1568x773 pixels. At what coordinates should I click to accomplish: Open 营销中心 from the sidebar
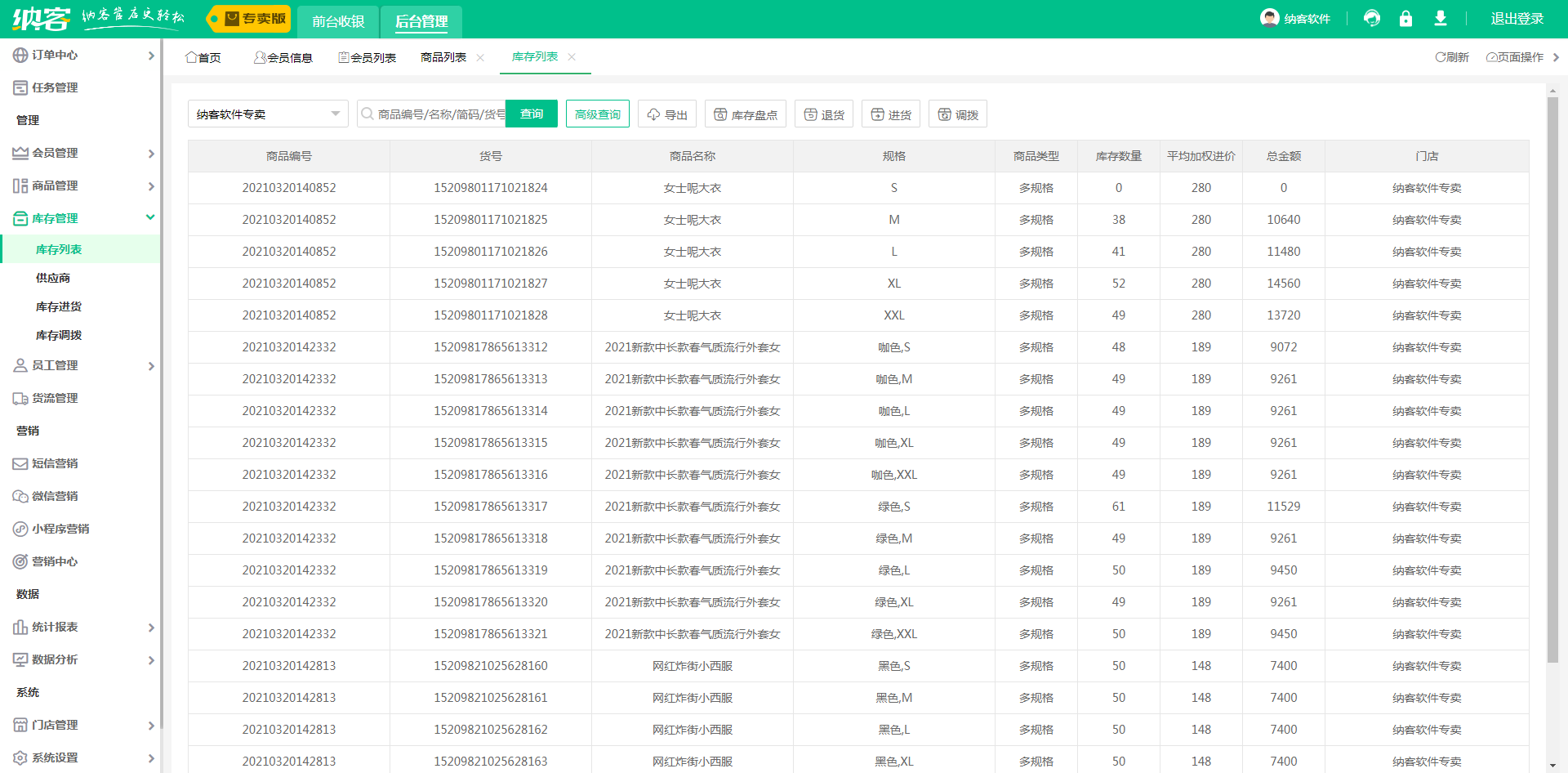tap(55, 561)
